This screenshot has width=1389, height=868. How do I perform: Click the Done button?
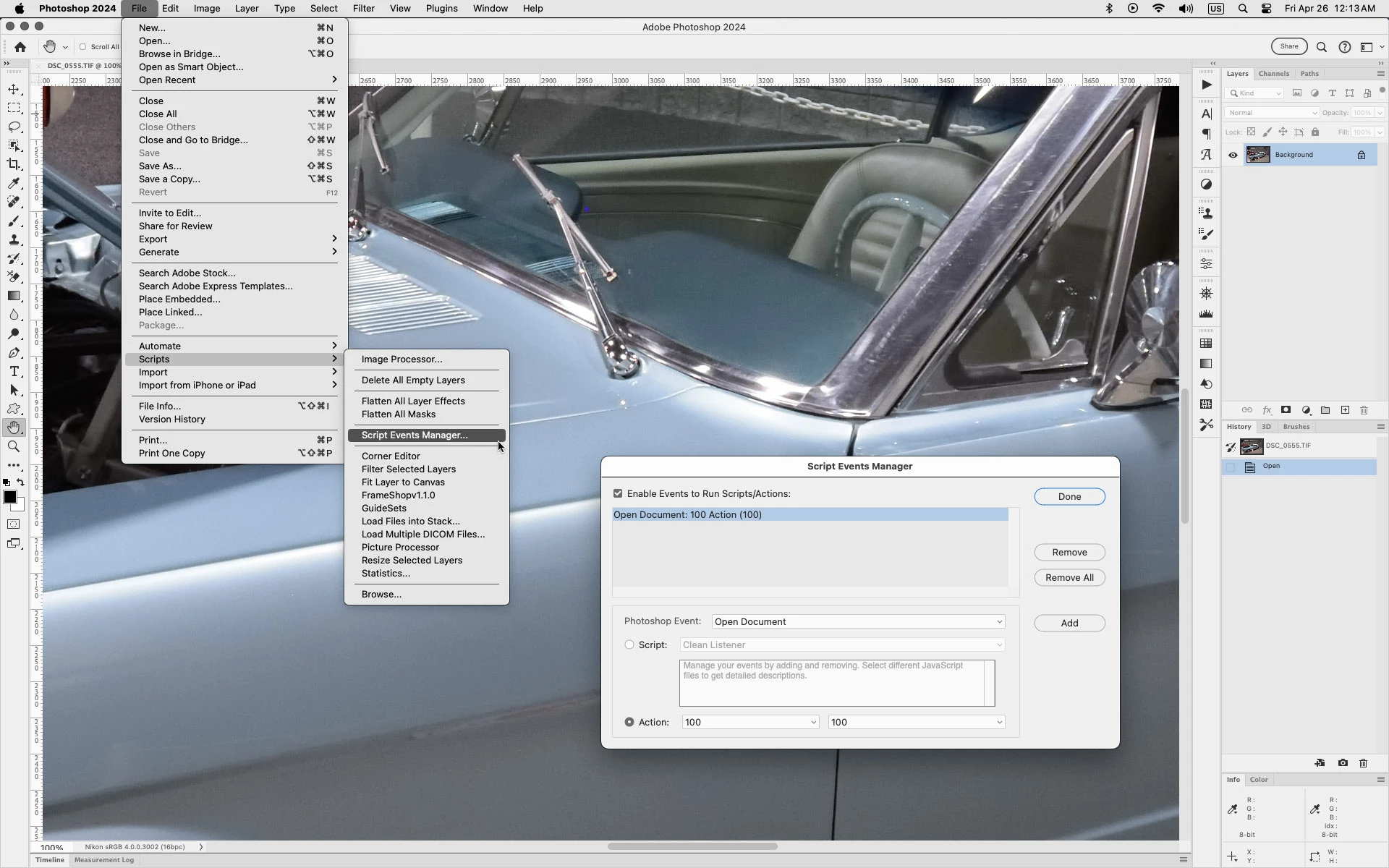[x=1069, y=497]
